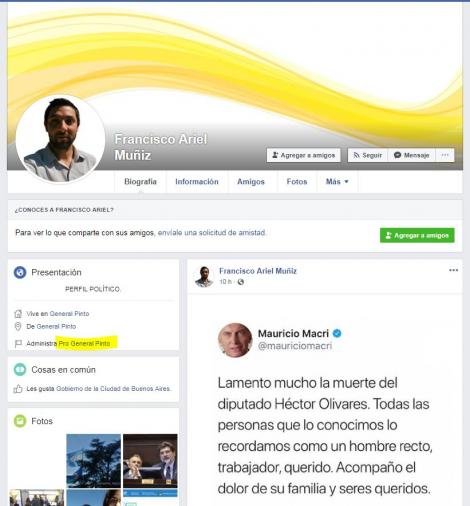
Task: Click the green Fotos section icon
Action: 20,421
